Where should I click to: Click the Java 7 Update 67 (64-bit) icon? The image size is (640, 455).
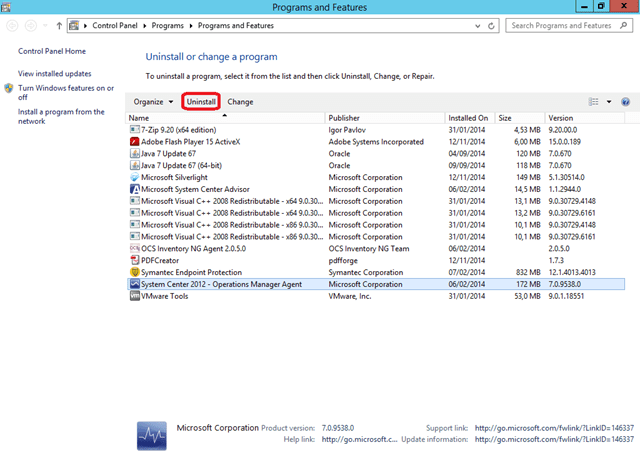click(134, 165)
